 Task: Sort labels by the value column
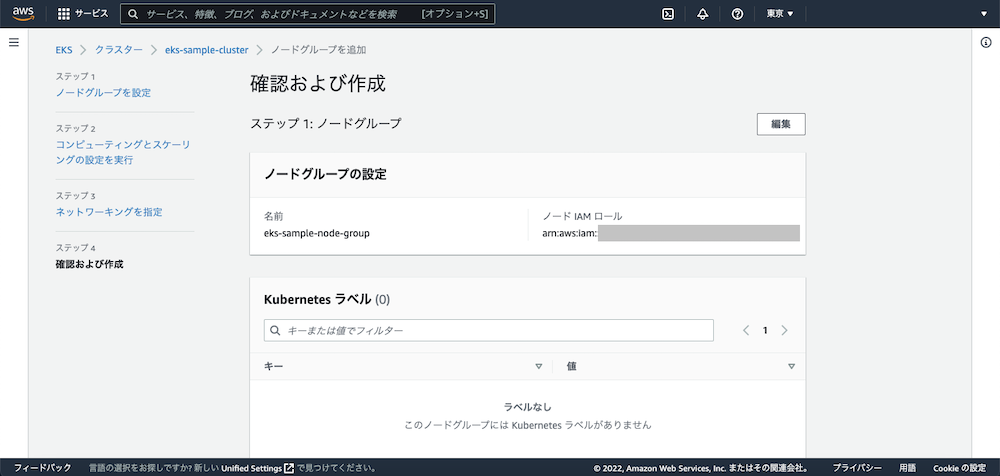[791, 366]
